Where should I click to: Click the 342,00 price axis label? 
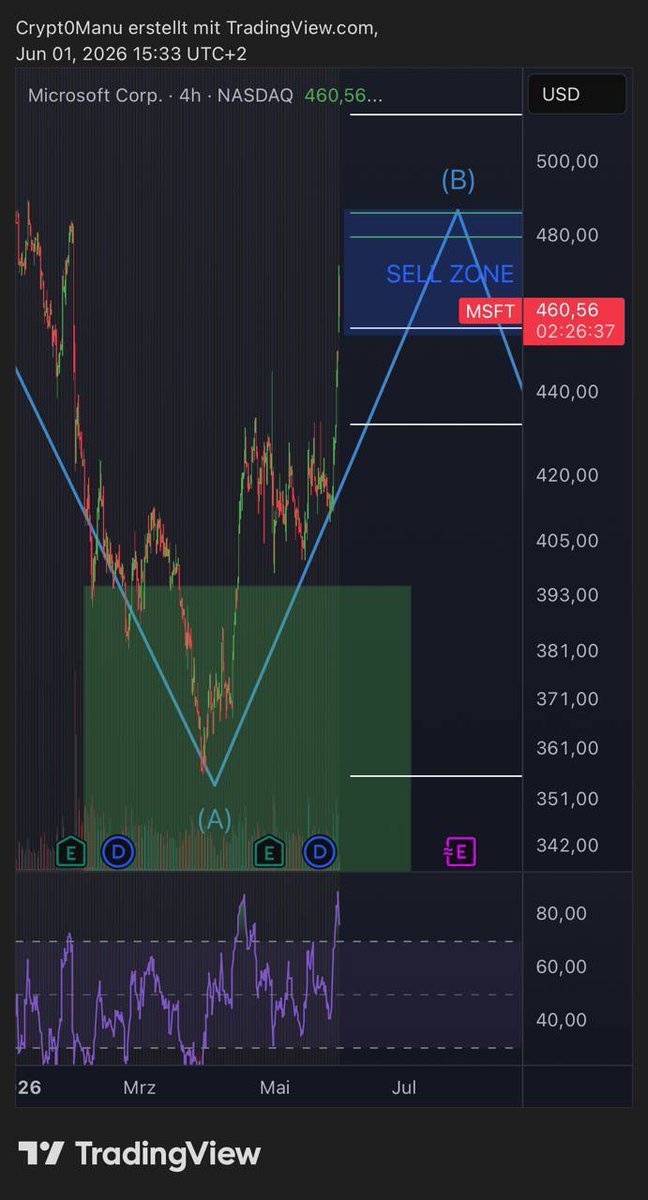coord(567,845)
